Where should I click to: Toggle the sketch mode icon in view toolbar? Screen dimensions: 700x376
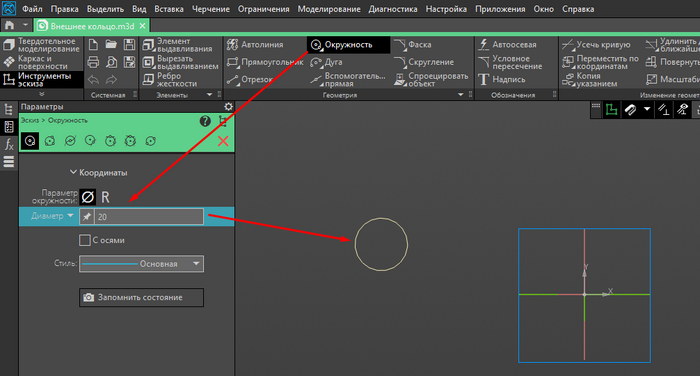pyautogui.click(x=611, y=109)
